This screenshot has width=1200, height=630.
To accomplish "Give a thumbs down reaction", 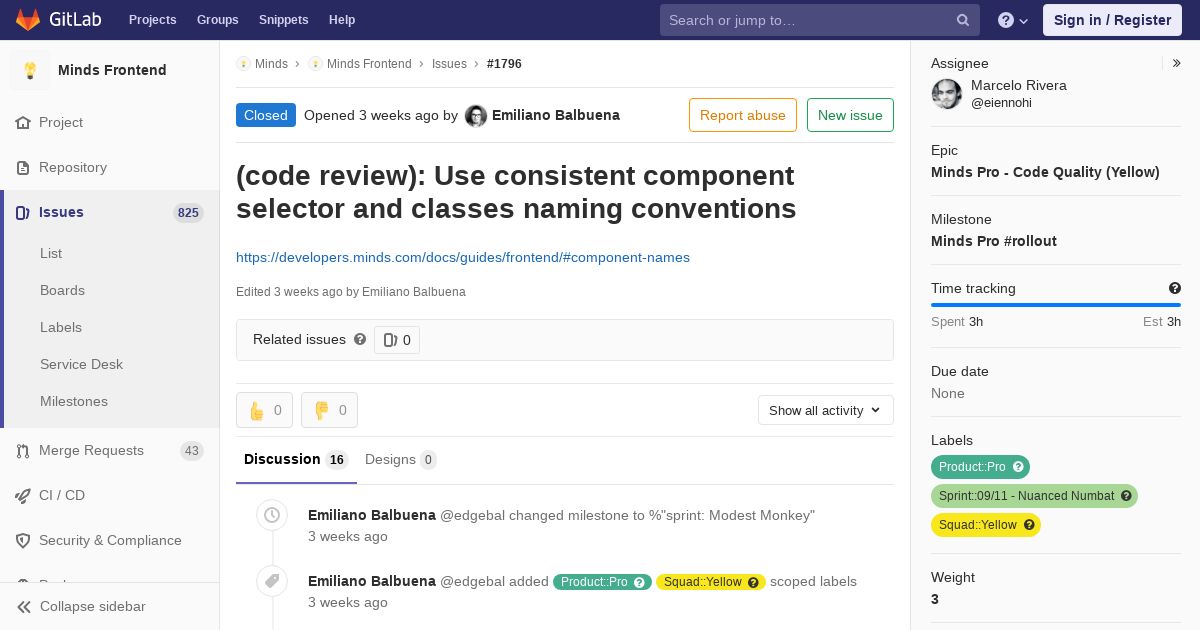I will pyautogui.click(x=329, y=410).
